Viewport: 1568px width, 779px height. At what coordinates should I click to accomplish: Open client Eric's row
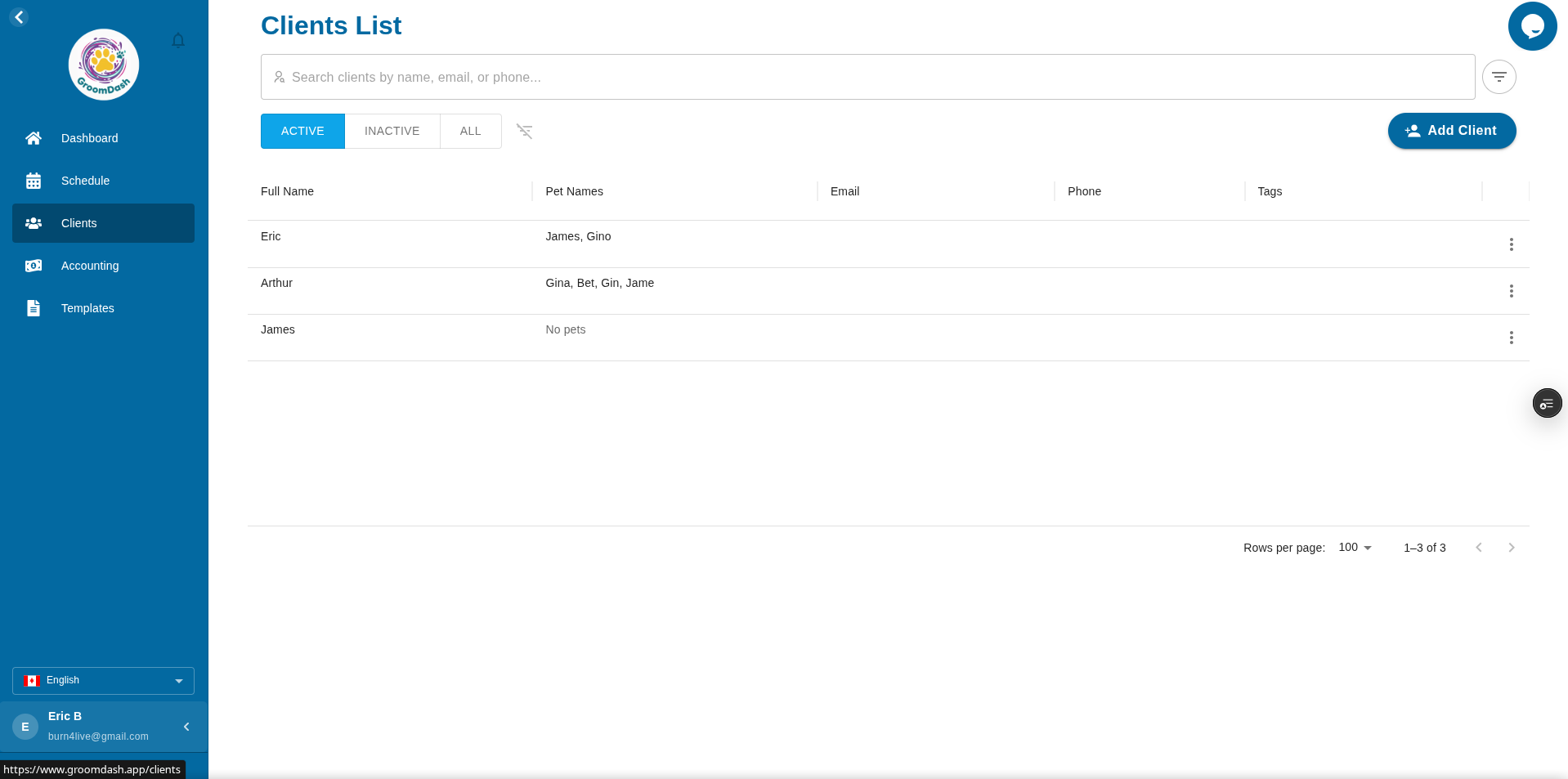click(888, 244)
